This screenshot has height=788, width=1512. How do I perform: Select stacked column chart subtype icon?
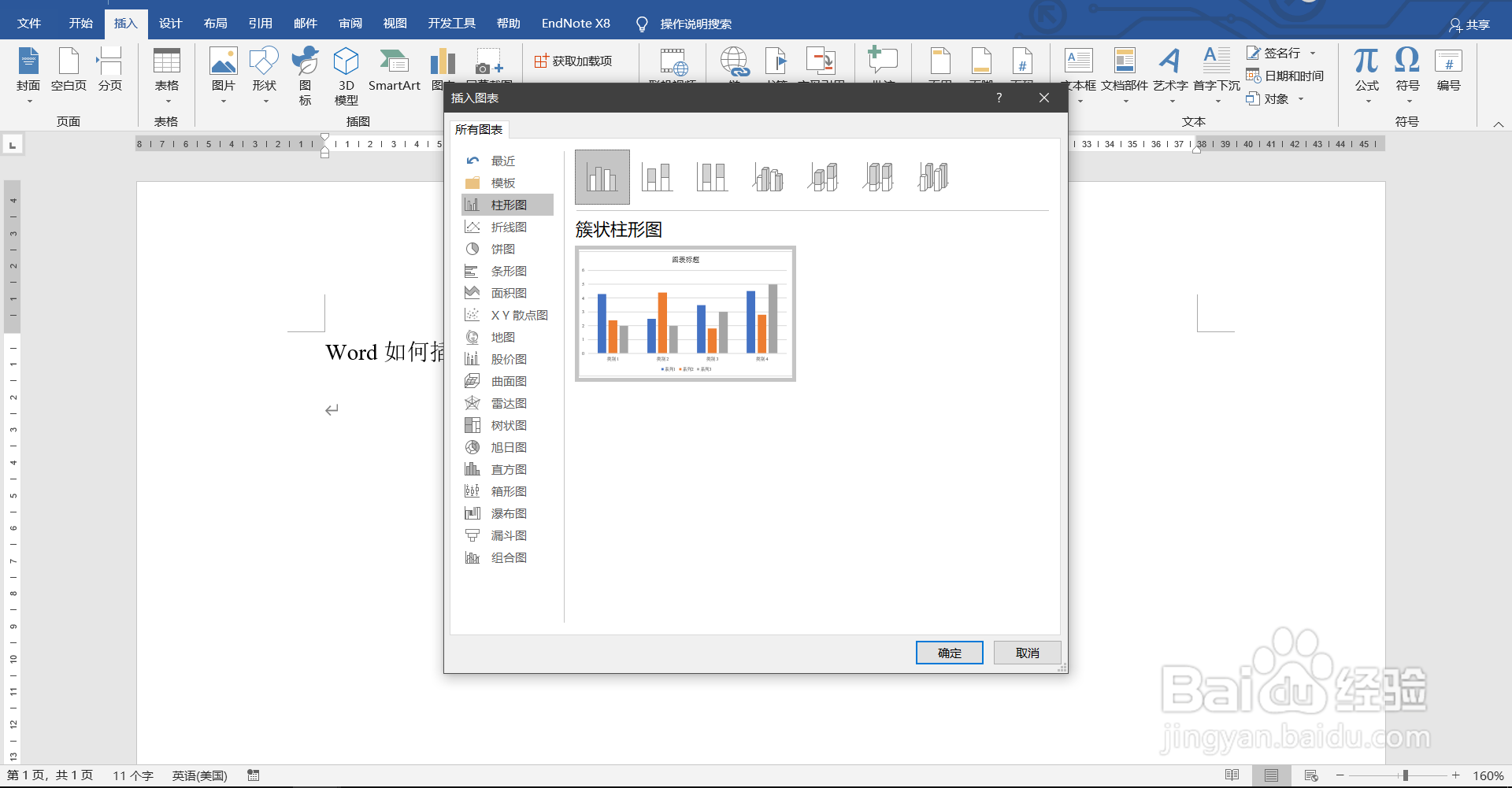pyautogui.click(x=657, y=177)
